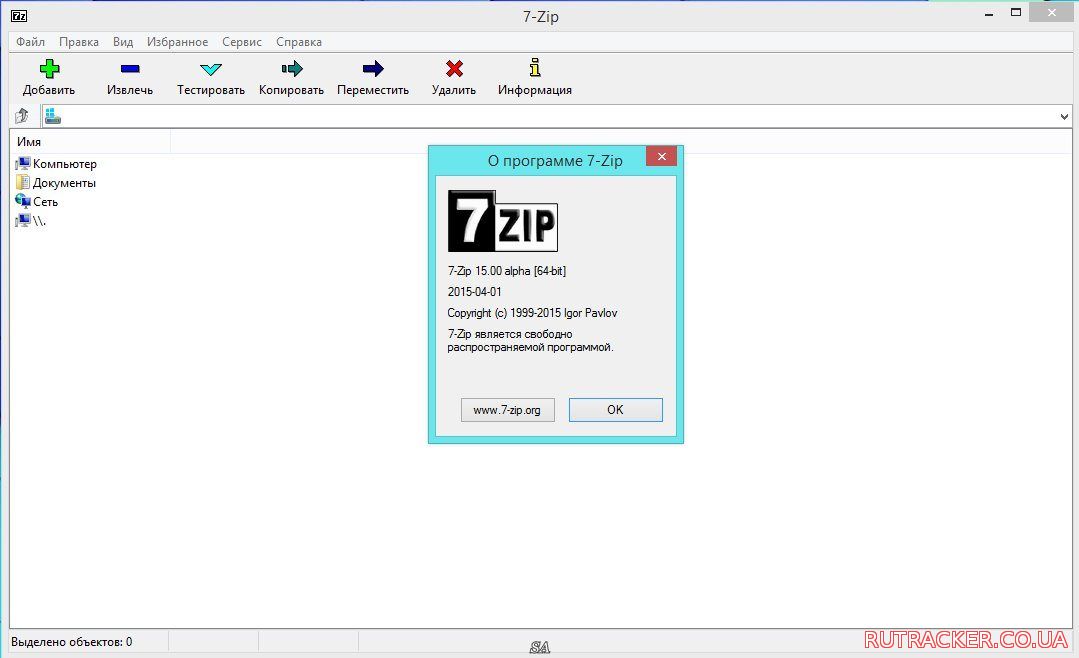
Task: Maximize the 7-Zip window
Action: [1016, 12]
